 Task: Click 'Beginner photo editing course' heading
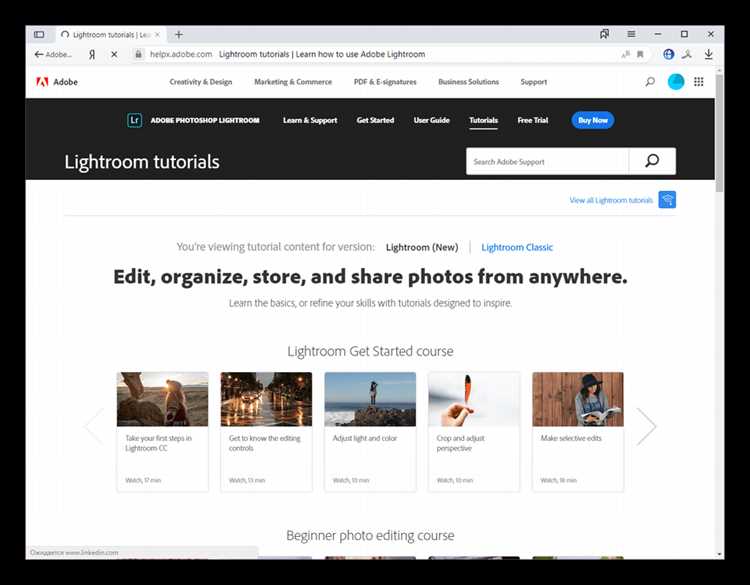tap(370, 535)
